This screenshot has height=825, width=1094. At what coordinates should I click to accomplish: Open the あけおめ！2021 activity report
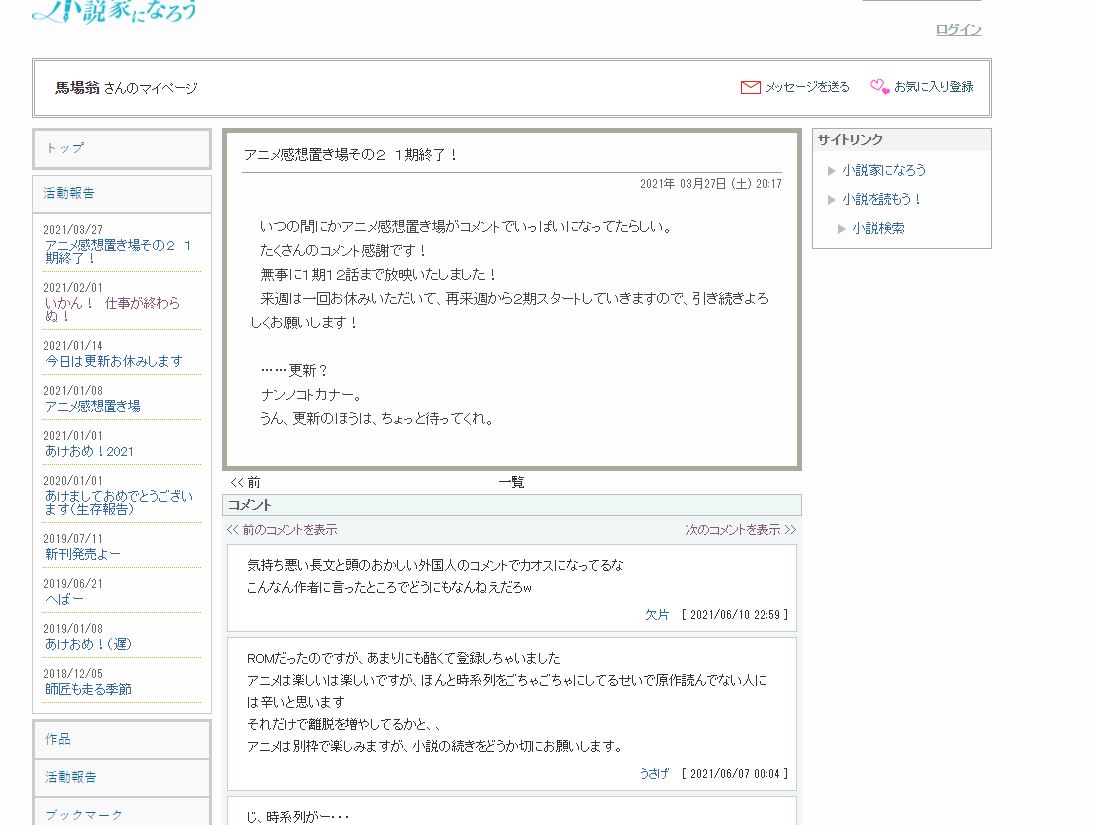pyautogui.click(x=89, y=451)
